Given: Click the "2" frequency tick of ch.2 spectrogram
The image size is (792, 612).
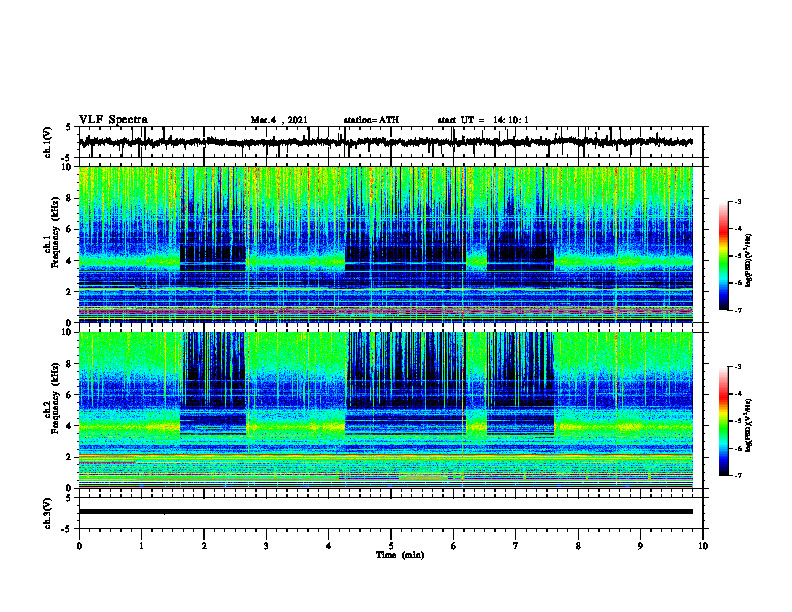Looking at the screenshot, I should point(70,457).
